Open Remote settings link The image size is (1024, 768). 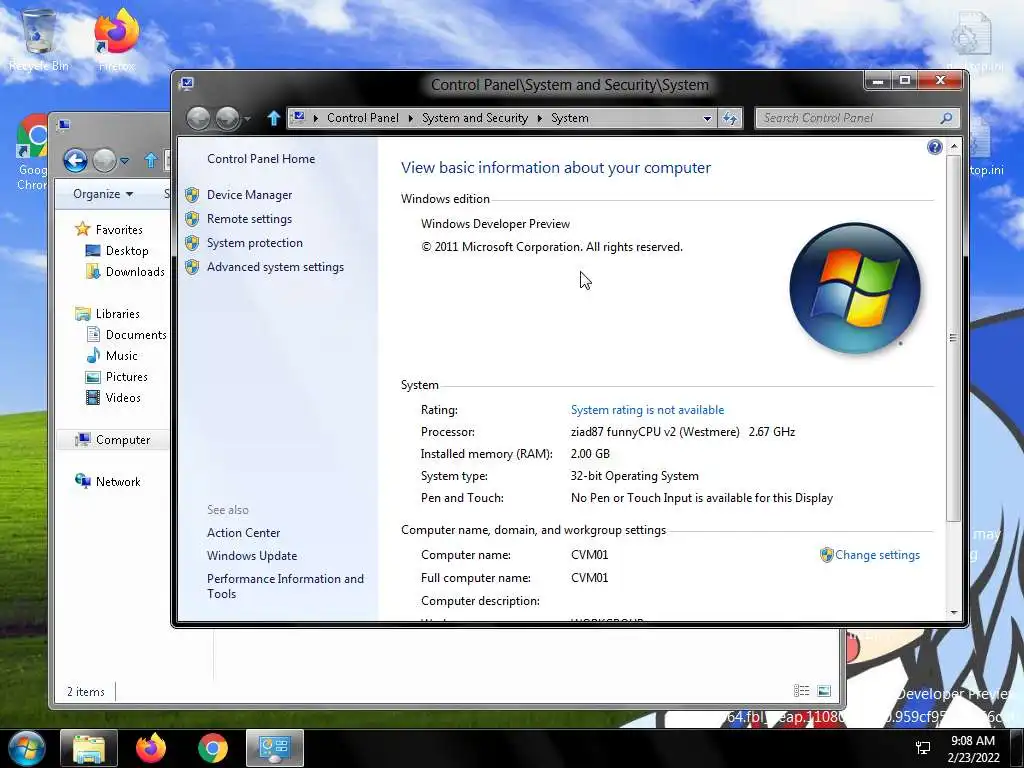pyautogui.click(x=249, y=219)
